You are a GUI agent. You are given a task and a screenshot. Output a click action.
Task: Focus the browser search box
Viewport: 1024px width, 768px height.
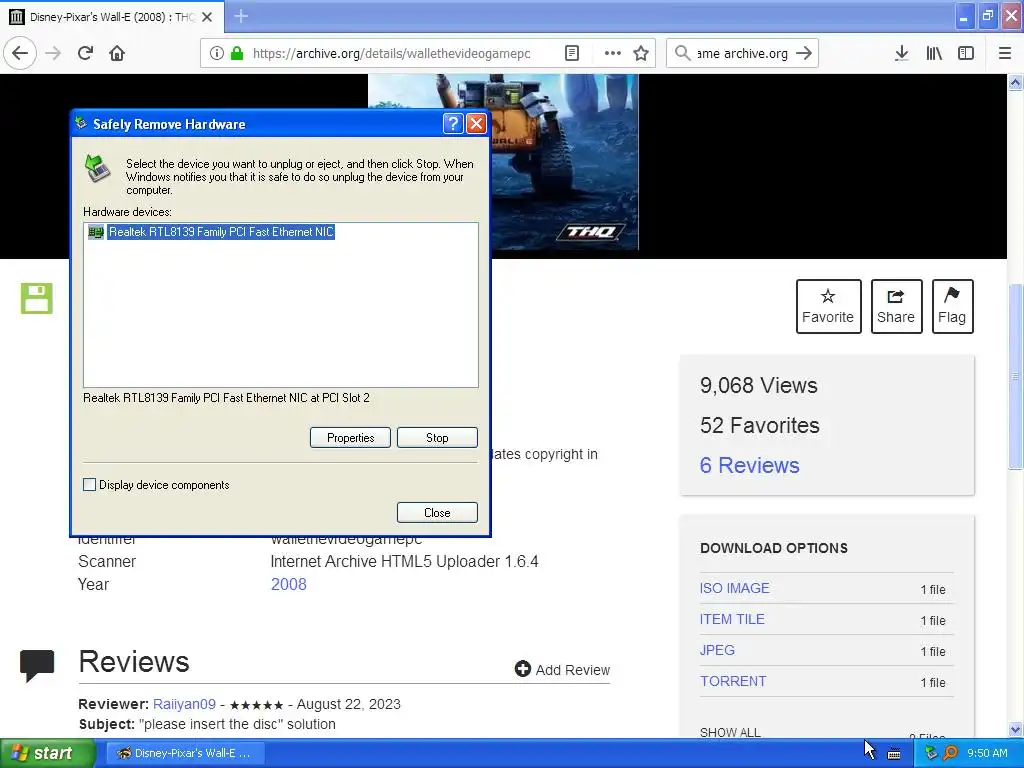(742, 54)
